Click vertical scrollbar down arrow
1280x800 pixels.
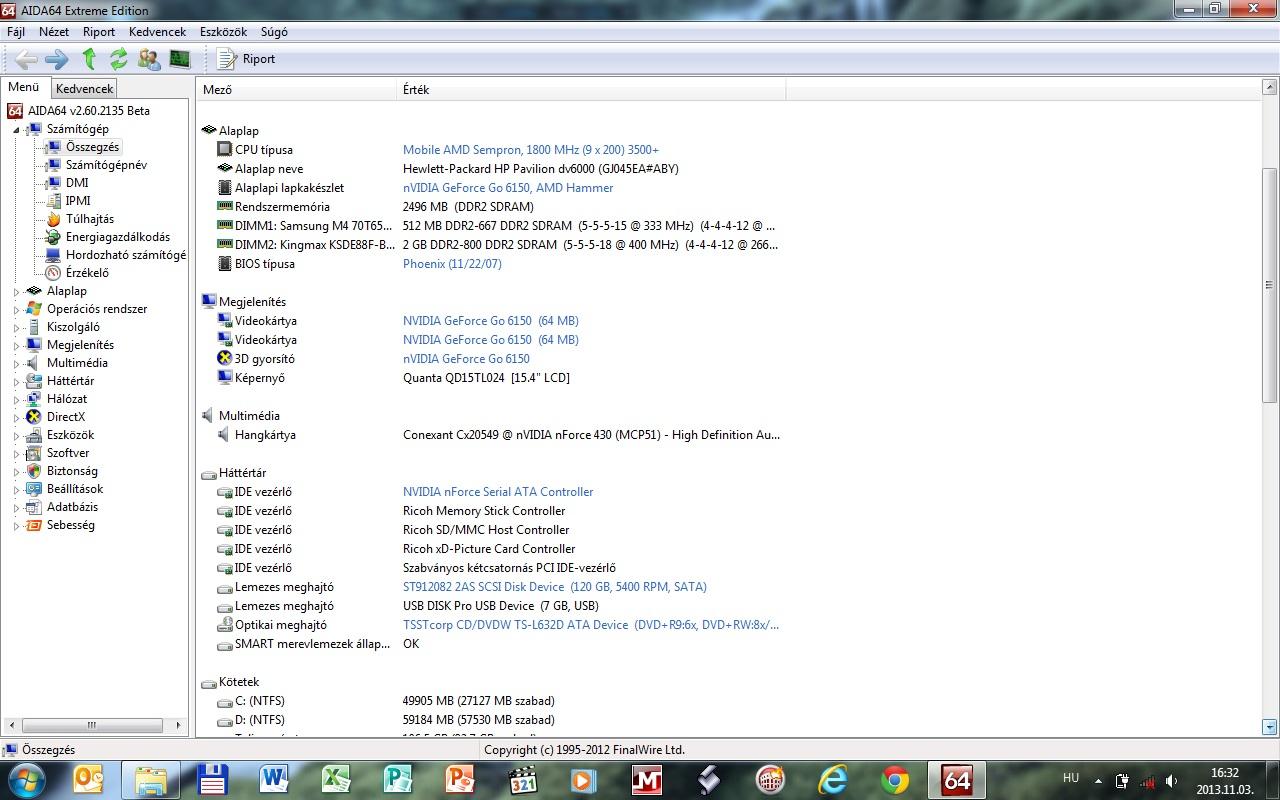pyautogui.click(x=1270, y=727)
